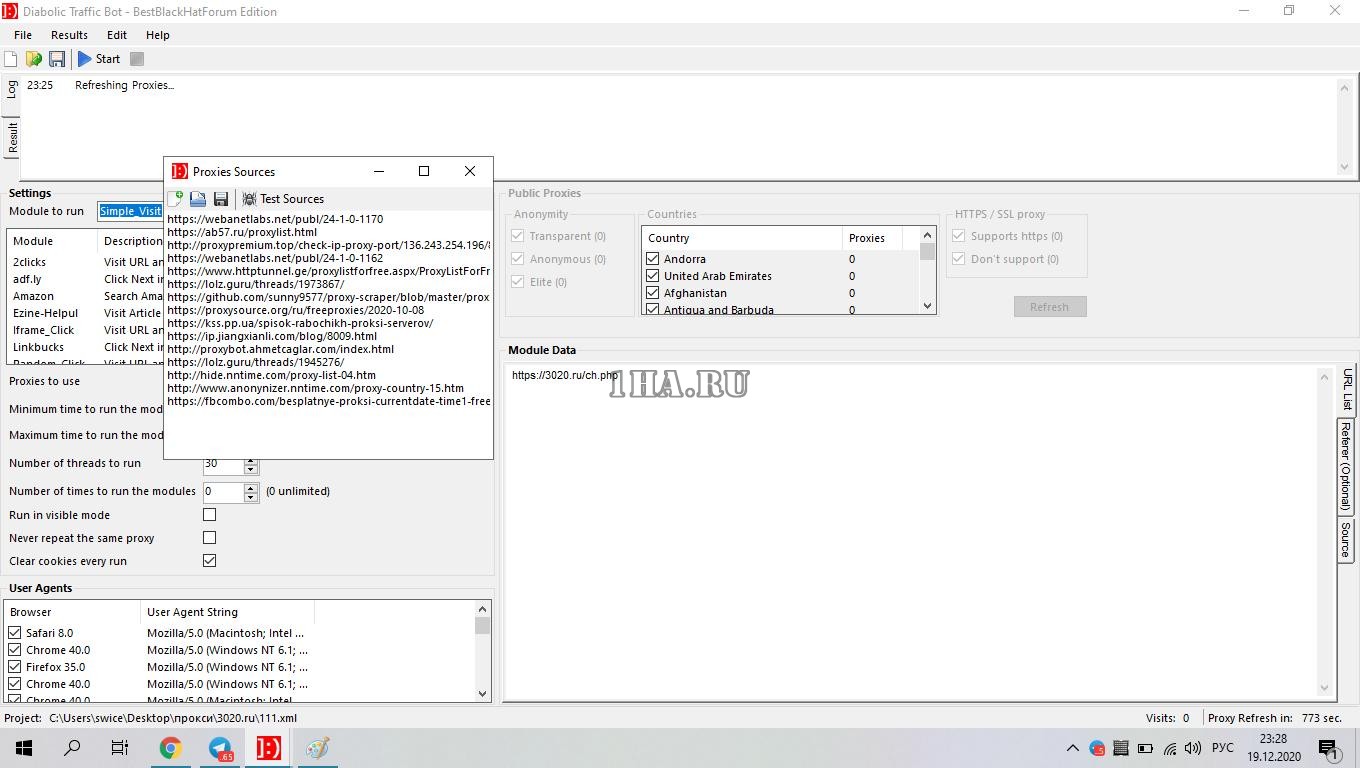
Task: Increase Number of threads with the up arrow
Action: 250,459
